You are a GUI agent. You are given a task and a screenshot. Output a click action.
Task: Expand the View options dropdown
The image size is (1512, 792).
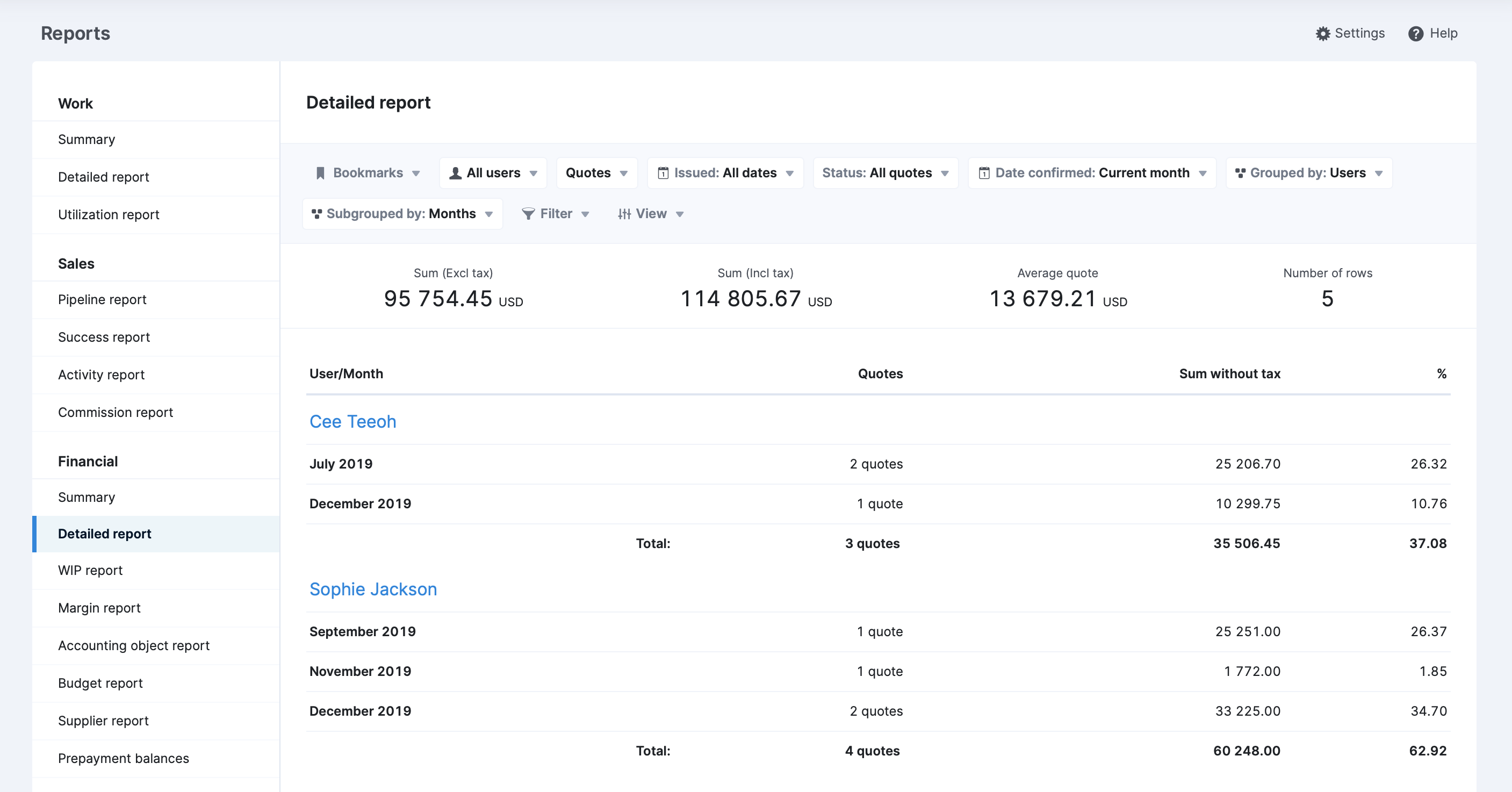pyautogui.click(x=650, y=214)
